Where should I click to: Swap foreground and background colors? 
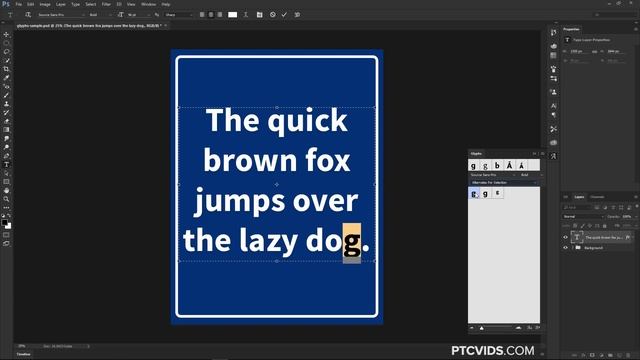(x=9, y=216)
